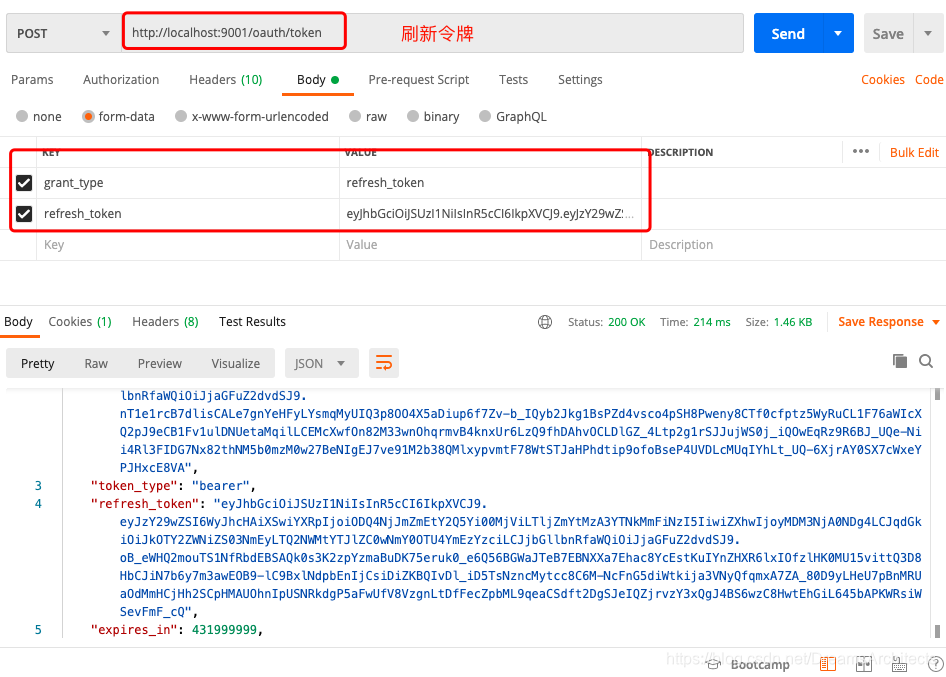Click the refresh_token value cell
946x677 pixels.
490,214
